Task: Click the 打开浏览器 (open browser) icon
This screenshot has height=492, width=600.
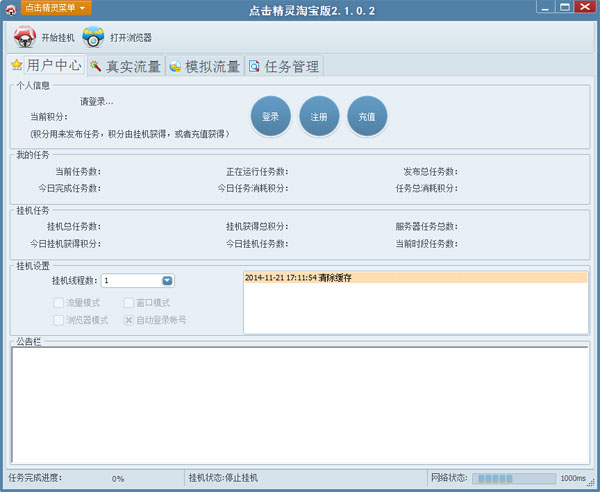Action: coord(93,37)
